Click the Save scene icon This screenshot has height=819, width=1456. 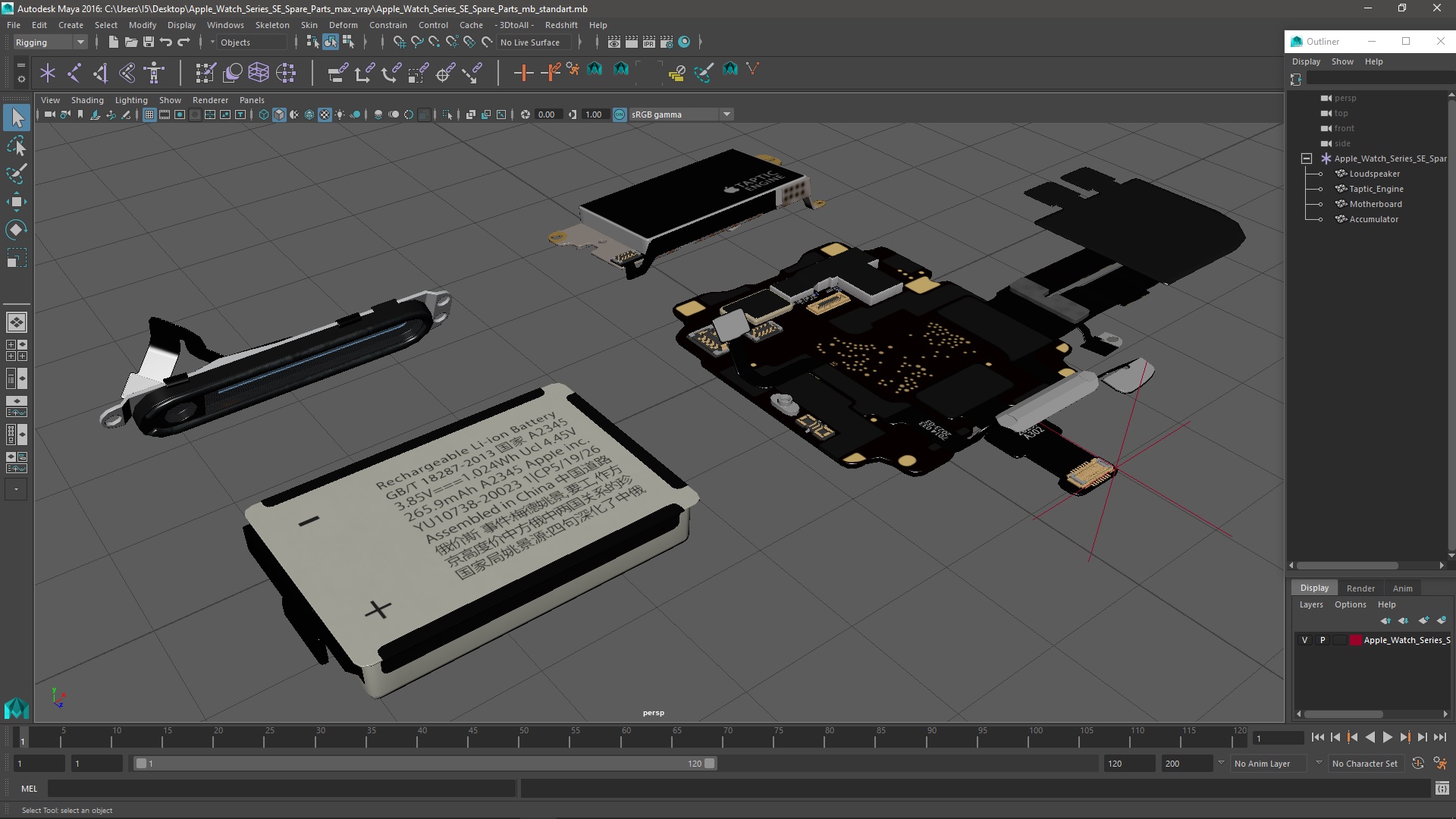point(149,42)
